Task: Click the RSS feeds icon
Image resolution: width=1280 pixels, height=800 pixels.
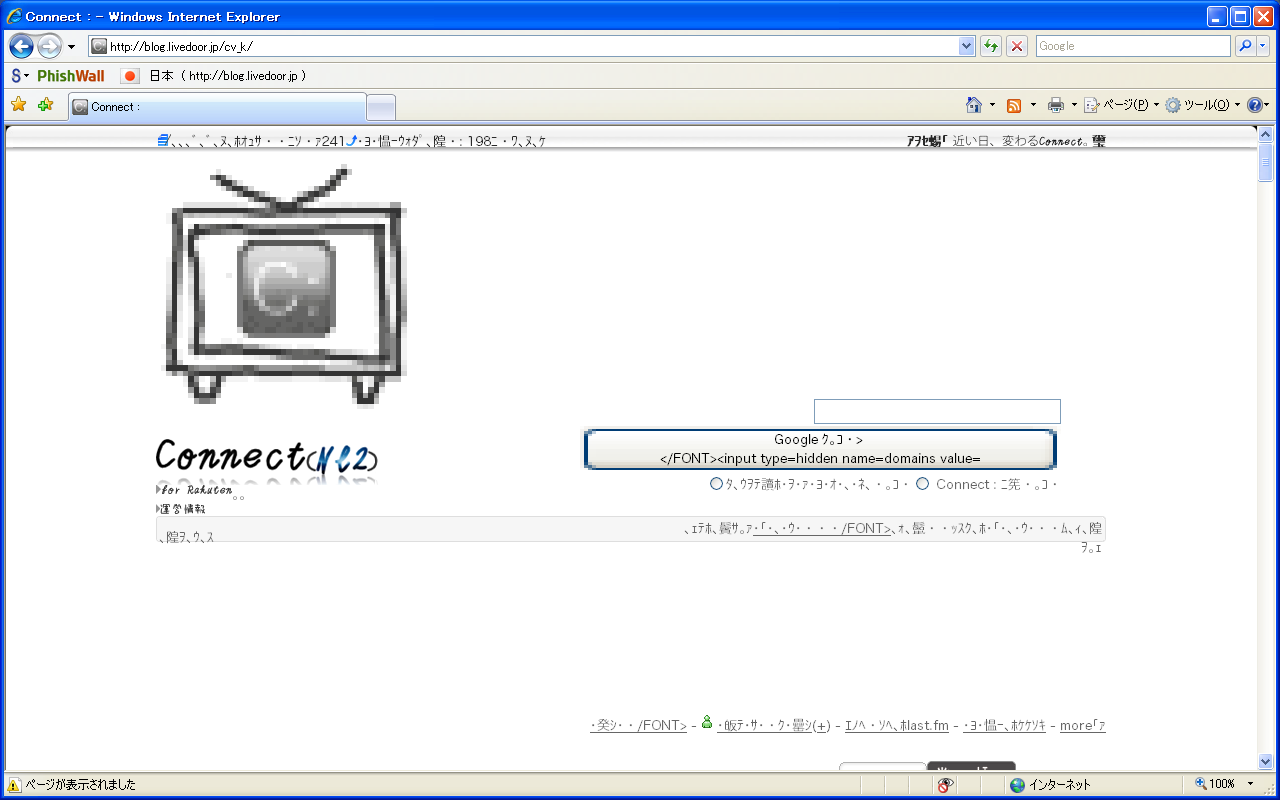Action: point(1014,105)
